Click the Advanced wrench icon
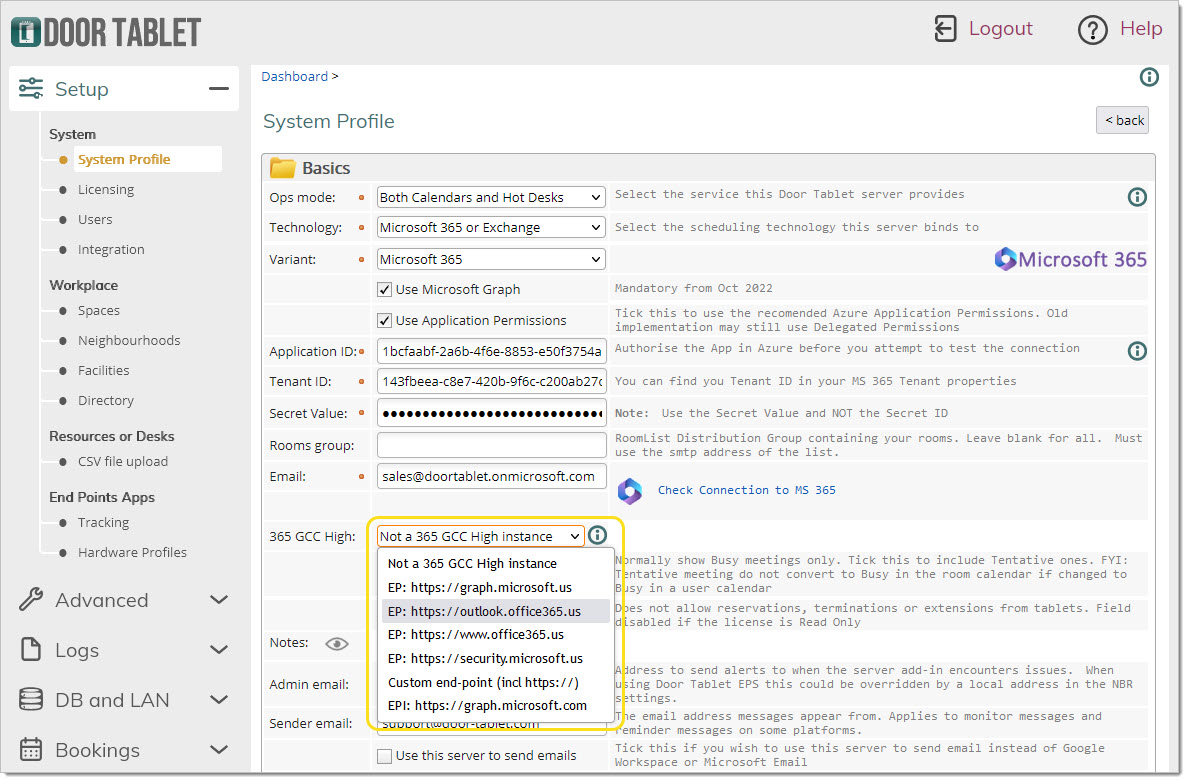 point(31,599)
